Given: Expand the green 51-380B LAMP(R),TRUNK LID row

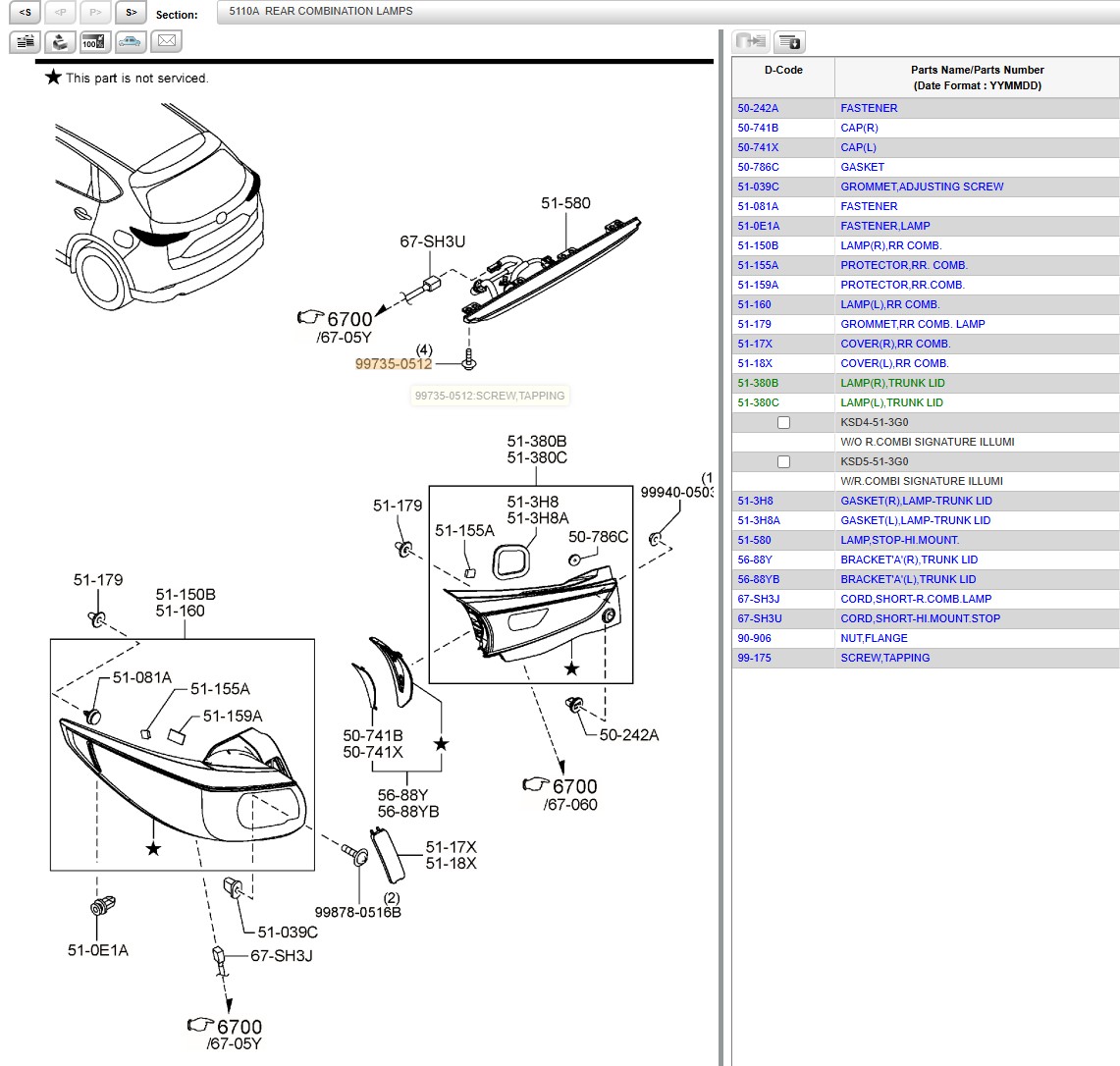Looking at the screenshot, I should tap(892, 383).
